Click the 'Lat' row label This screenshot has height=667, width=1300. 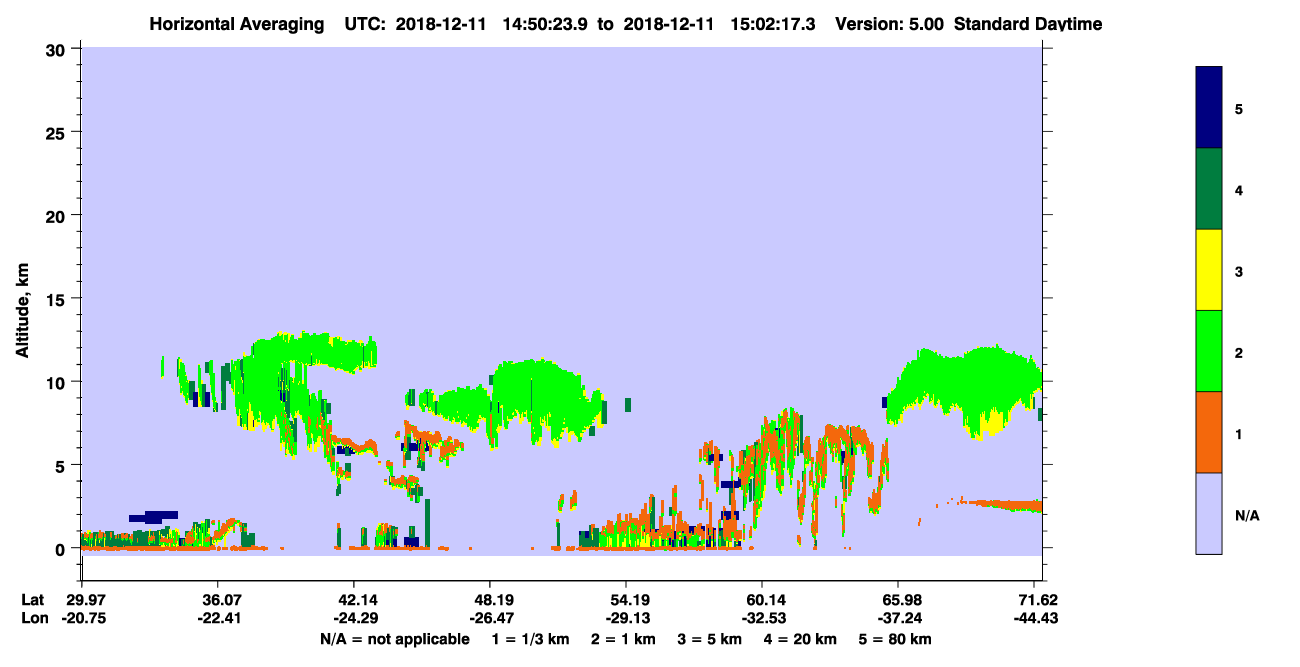point(33,600)
